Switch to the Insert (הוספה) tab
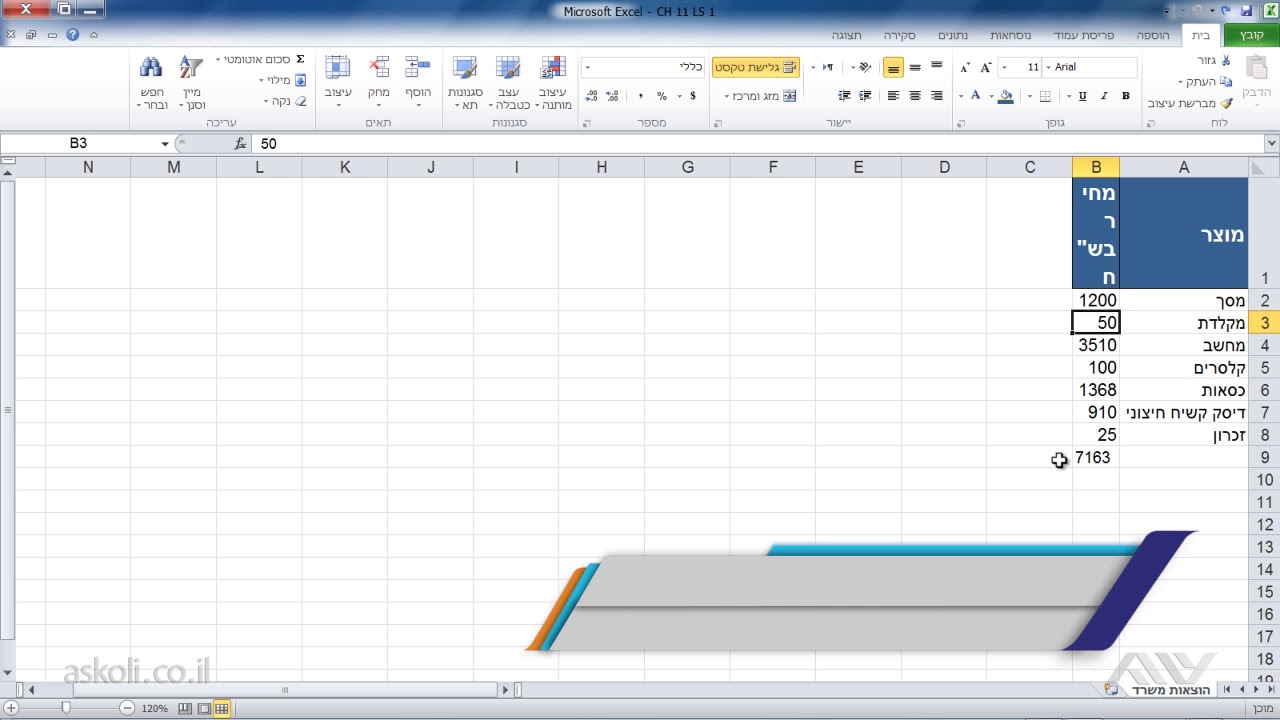 click(1152, 35)
